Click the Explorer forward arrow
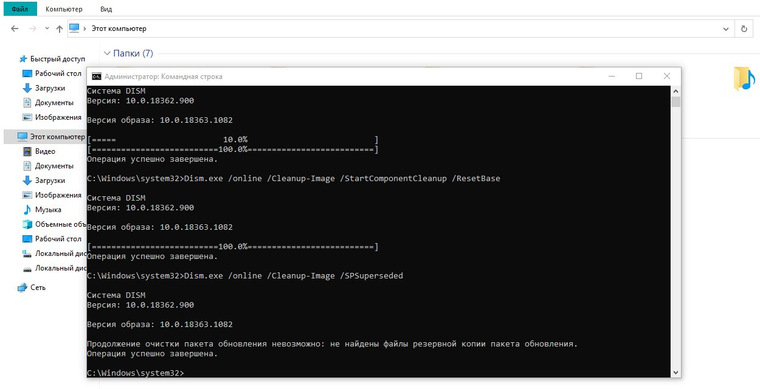The image size is (760, 389). click(x=32, y=29)
